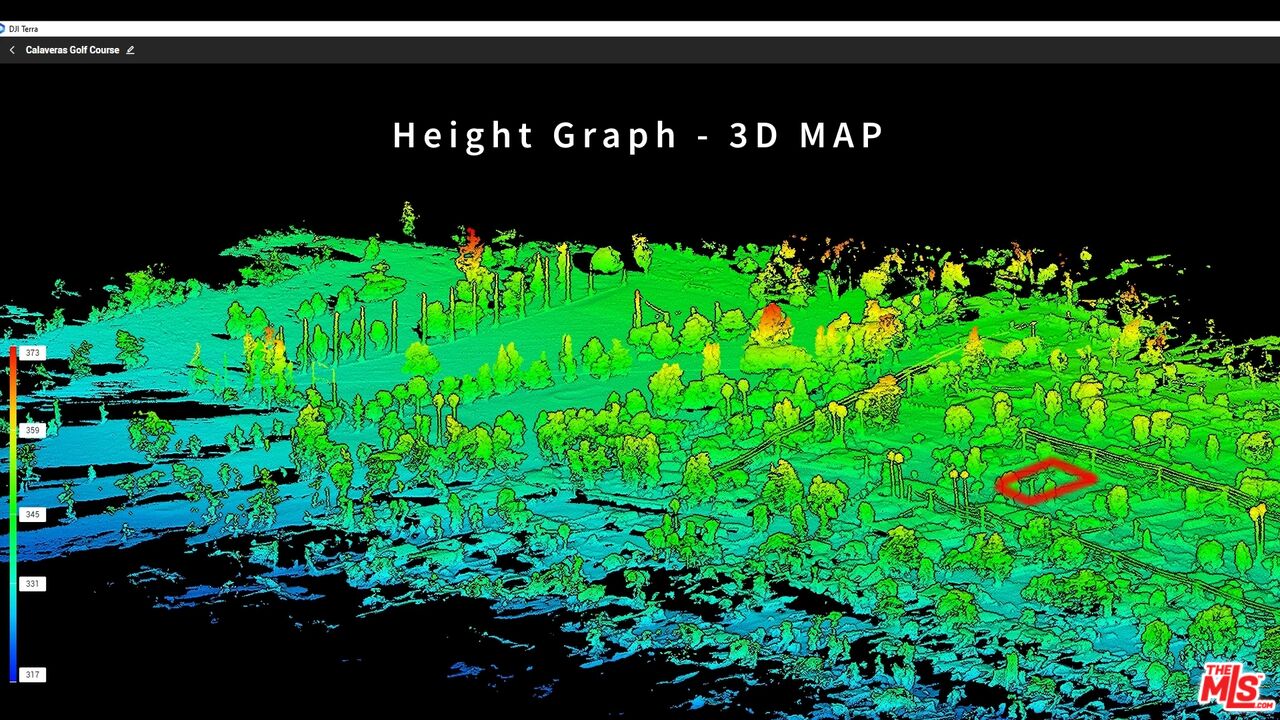
Task: Click the 331 elevation label
Action: (33, 583)
